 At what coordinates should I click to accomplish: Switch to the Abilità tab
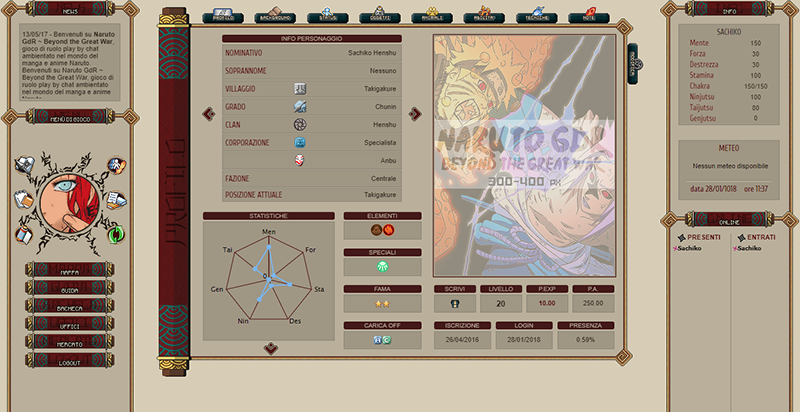pyautogui.click(x=484, y=15)
